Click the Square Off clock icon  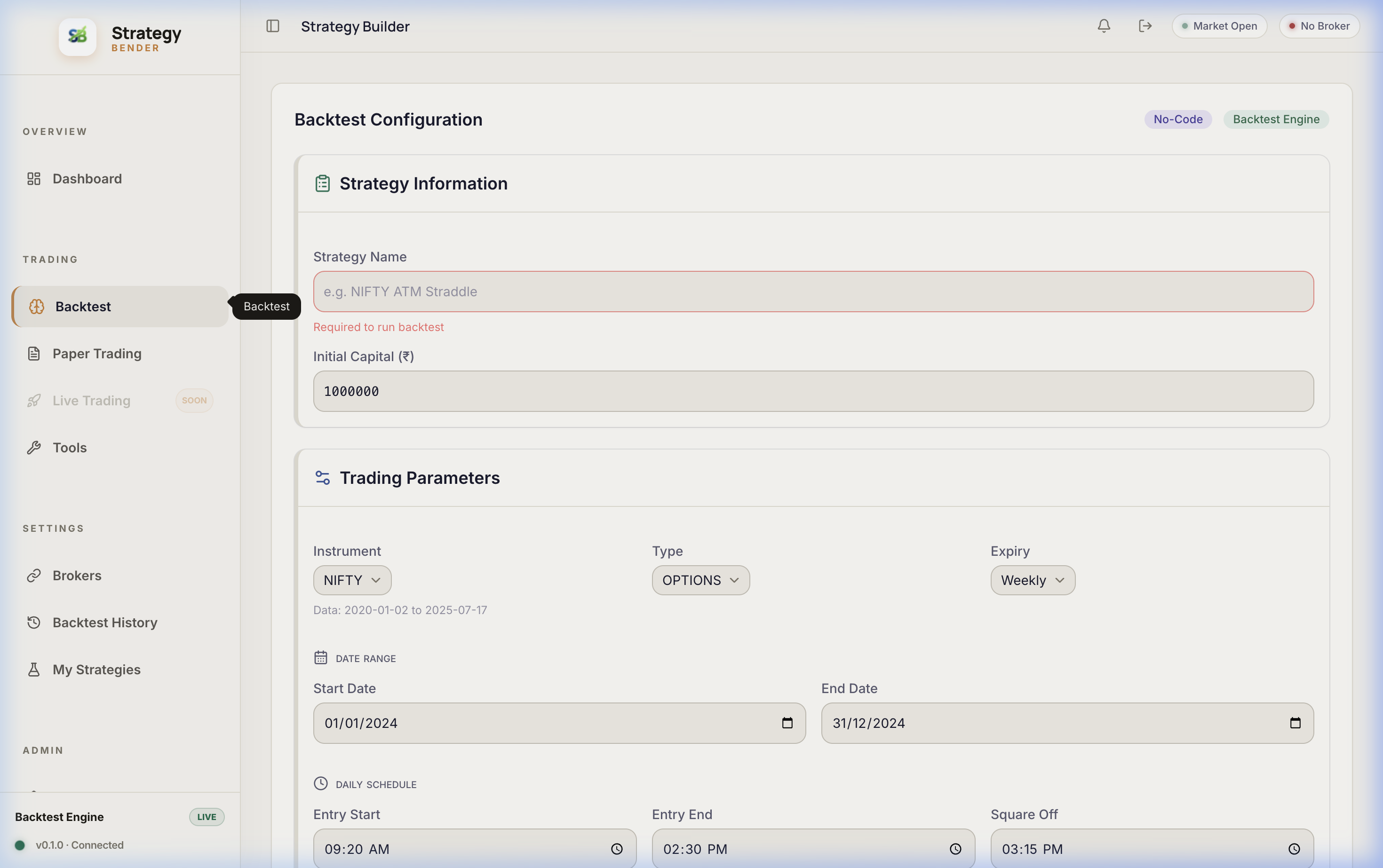[x=1294, y=848]
